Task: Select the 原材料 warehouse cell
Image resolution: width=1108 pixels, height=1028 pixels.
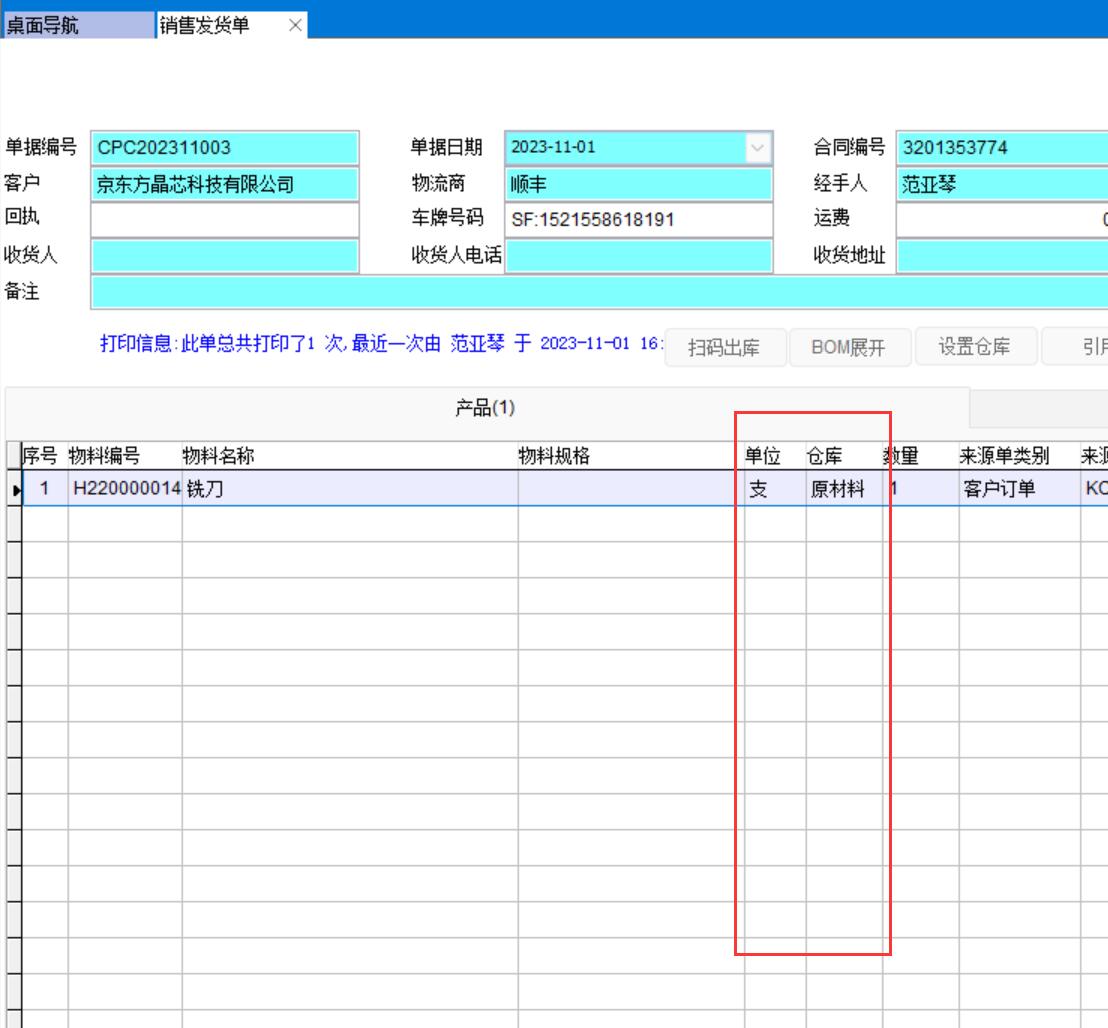Action: (x=843, y=491)
